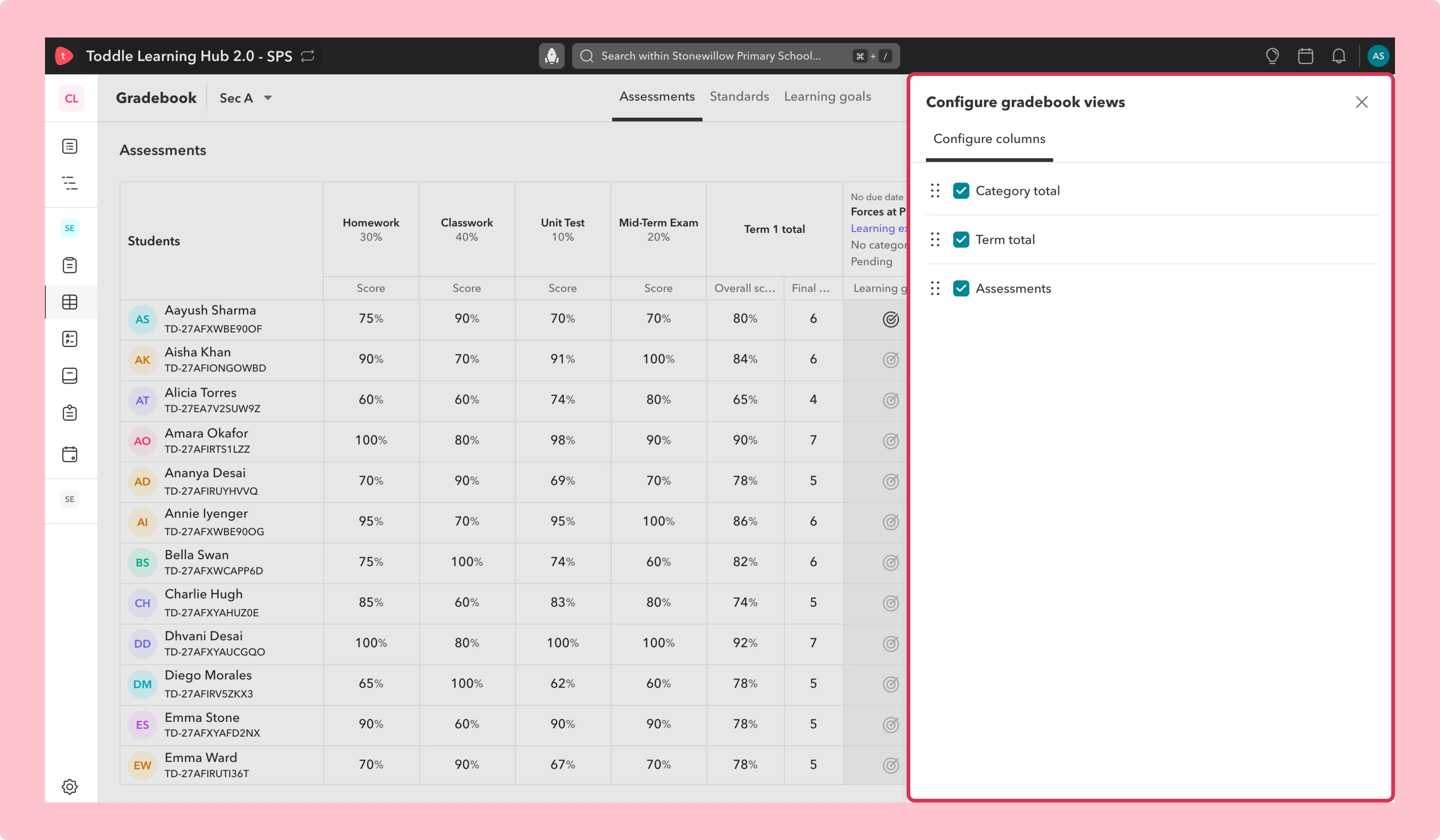Open Amara Okafor's learning goal icon
The image size is (1440, 840).
(891, 441)
